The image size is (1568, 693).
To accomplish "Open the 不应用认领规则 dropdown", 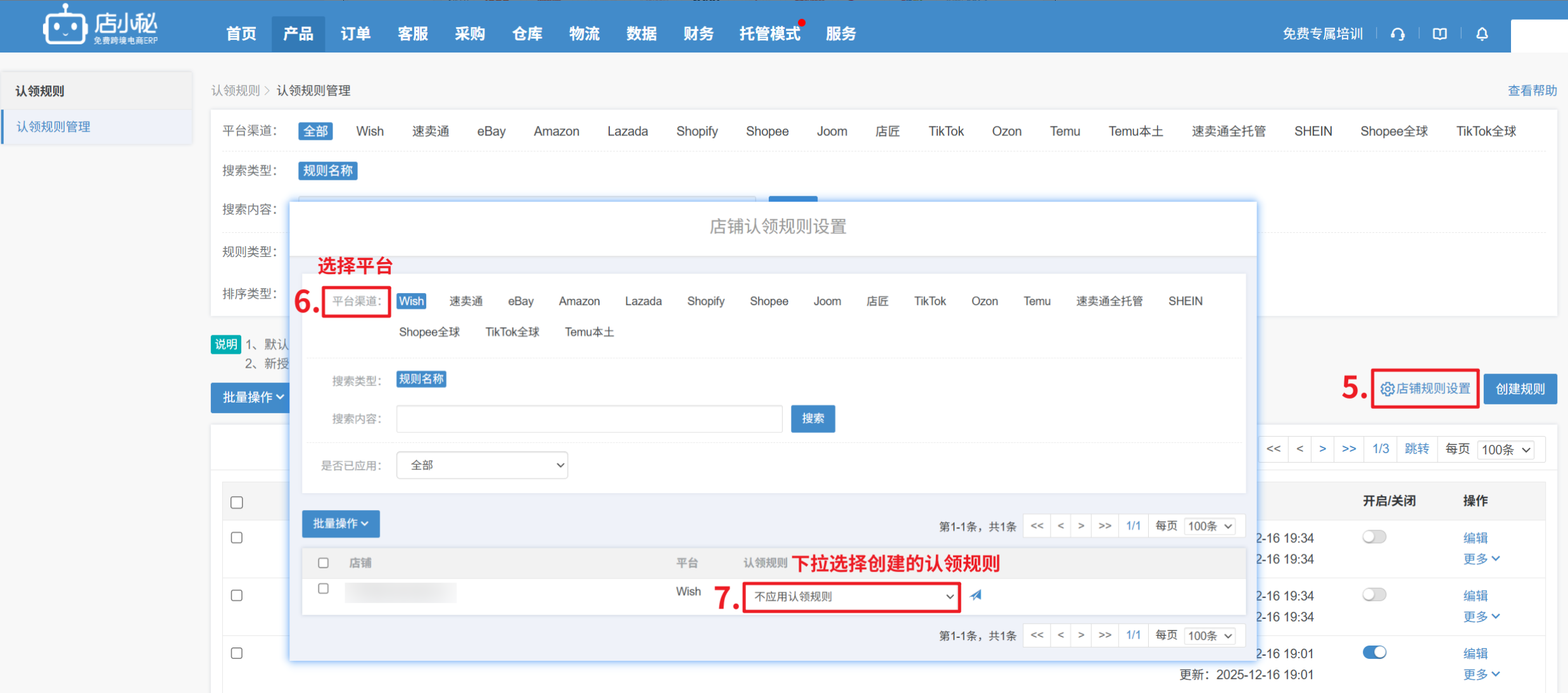I will click(852, 597).
